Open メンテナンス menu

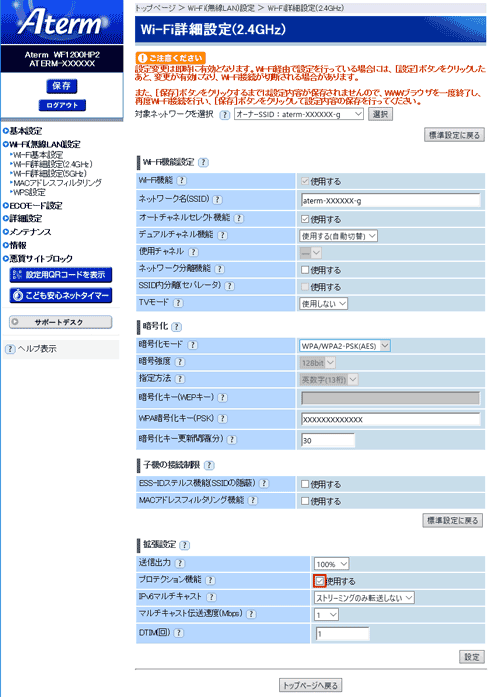(x=30, y=232)
